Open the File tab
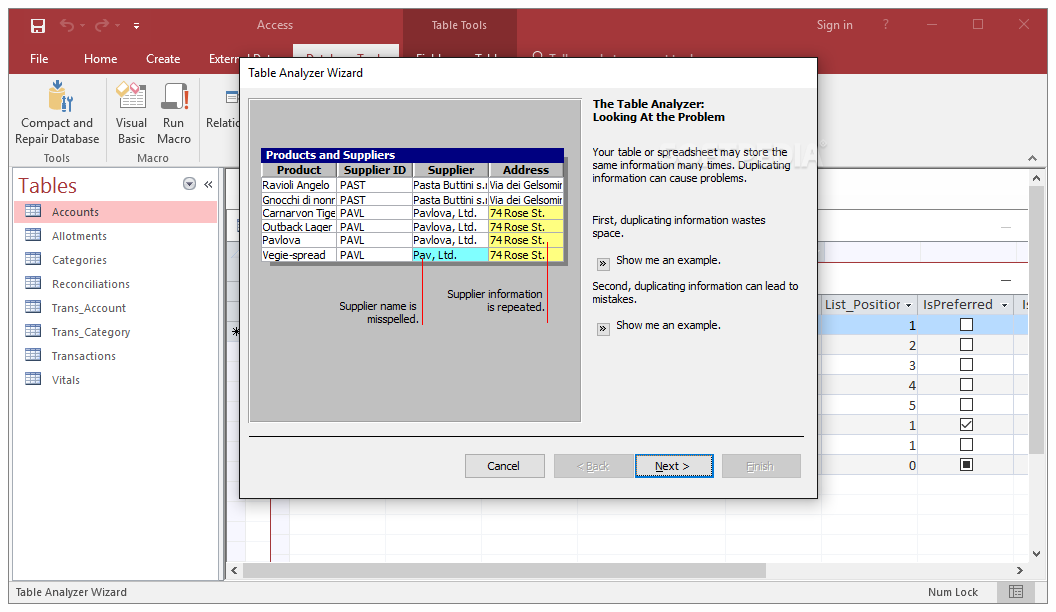Screen dimensions: 1056x612 click(x=39, y=59)
